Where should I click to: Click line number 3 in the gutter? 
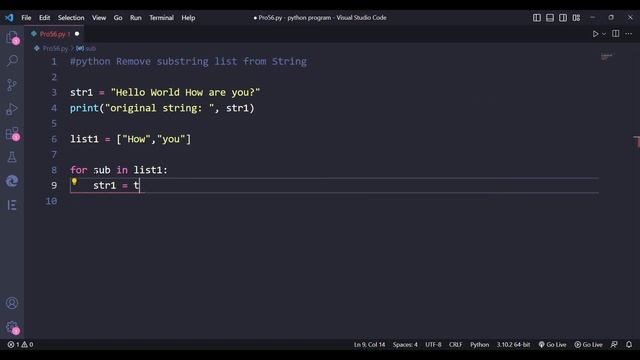tap(54, 93)
